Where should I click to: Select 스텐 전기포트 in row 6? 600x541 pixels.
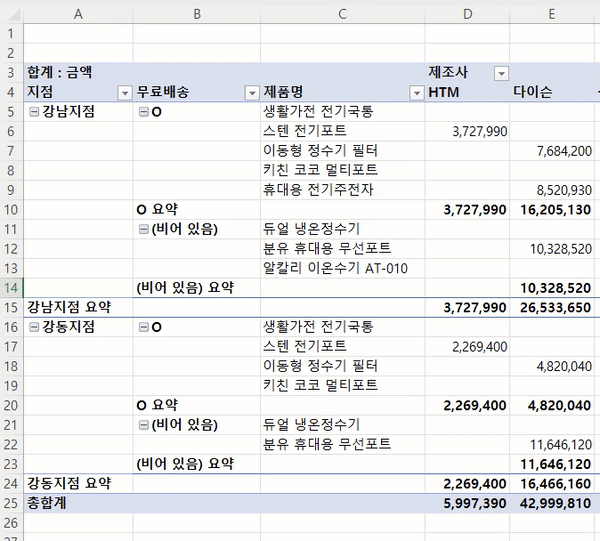pyautogui.click(x=342, y=131)
